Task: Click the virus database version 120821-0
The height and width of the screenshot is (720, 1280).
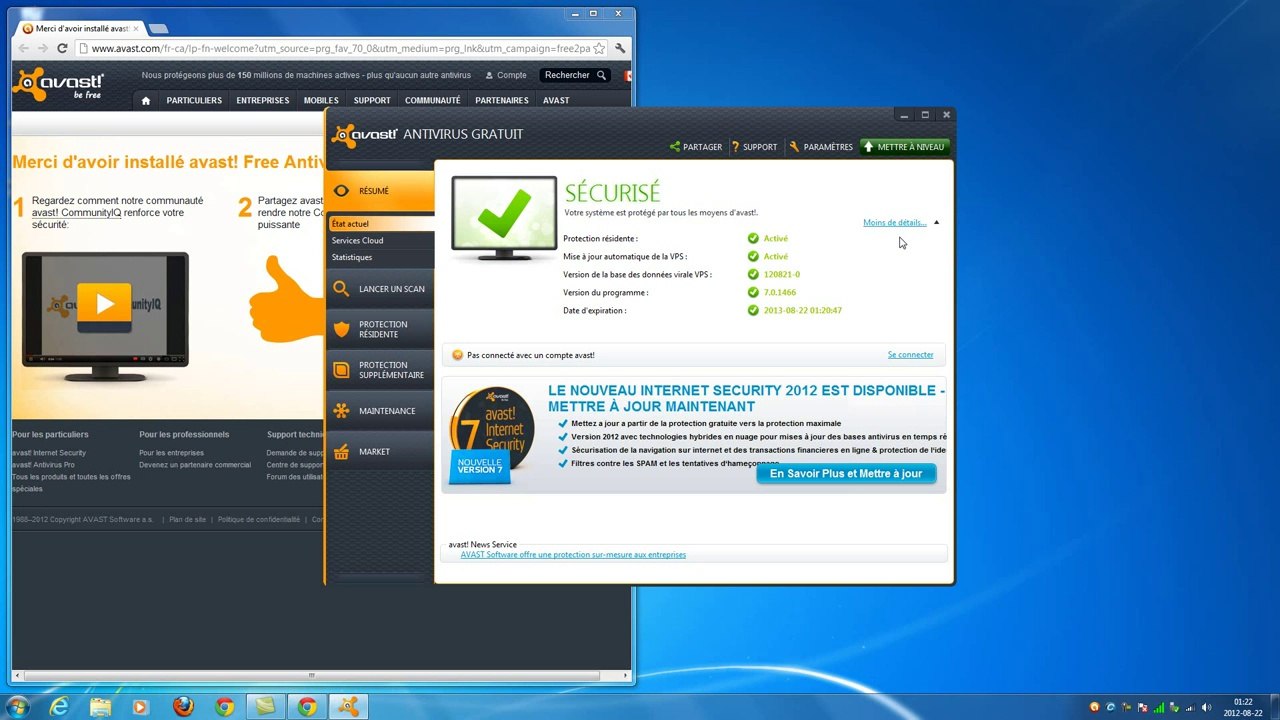Action: pyautogui.click(x=774, y=275)
